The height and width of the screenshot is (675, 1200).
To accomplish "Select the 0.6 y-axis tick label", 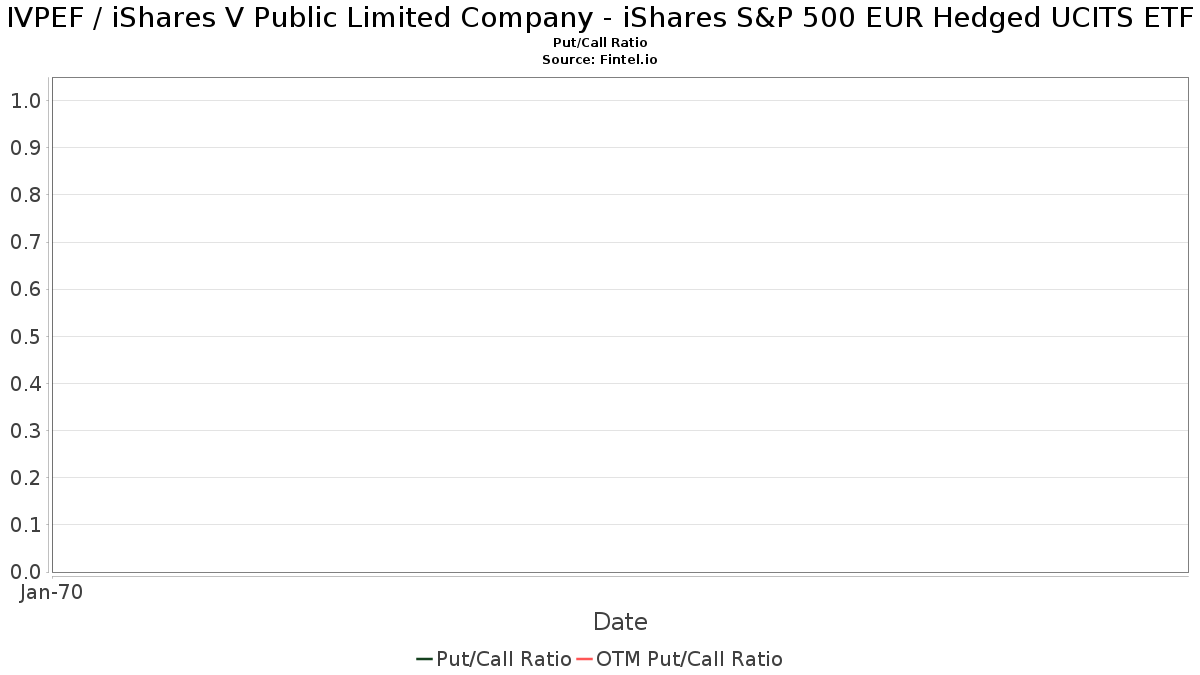I will coord(25,289).
